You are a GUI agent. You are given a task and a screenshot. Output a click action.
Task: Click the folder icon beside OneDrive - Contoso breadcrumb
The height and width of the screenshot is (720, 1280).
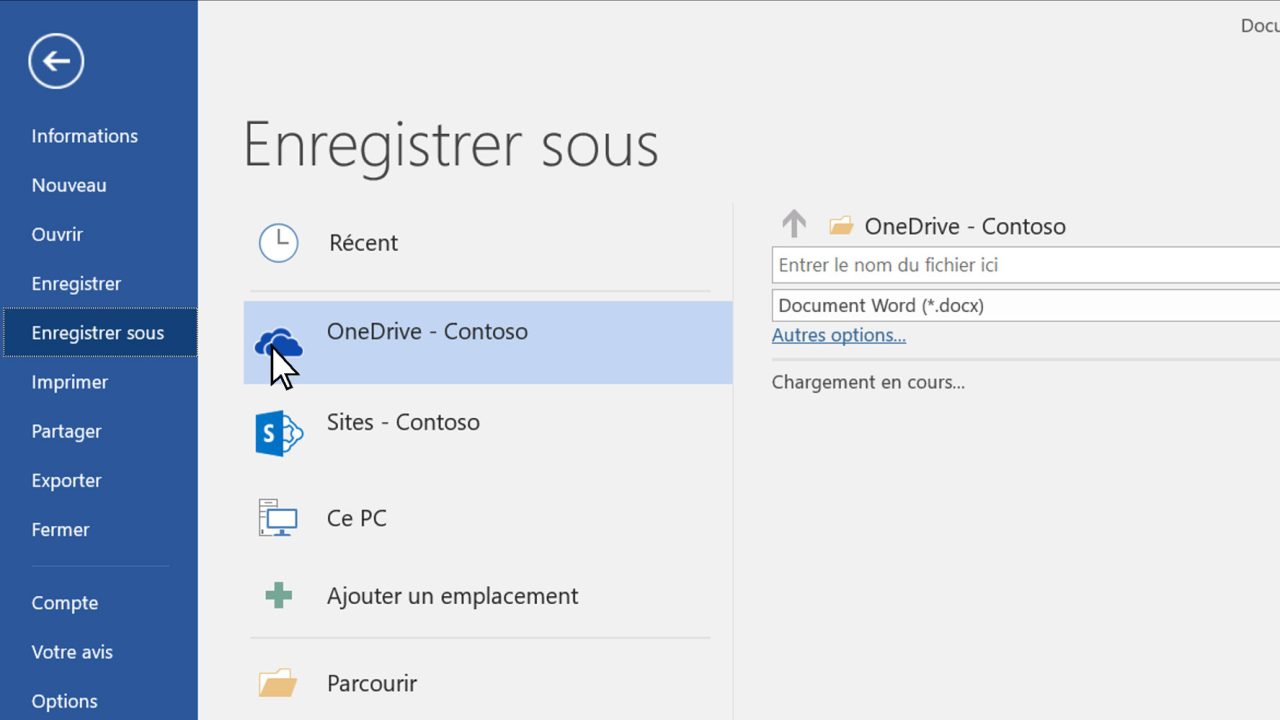click(x=840, y=225)
